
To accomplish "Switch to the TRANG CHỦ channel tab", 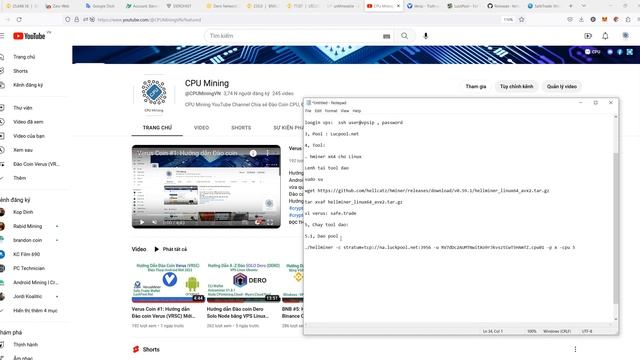I will (x=157, y=128).
